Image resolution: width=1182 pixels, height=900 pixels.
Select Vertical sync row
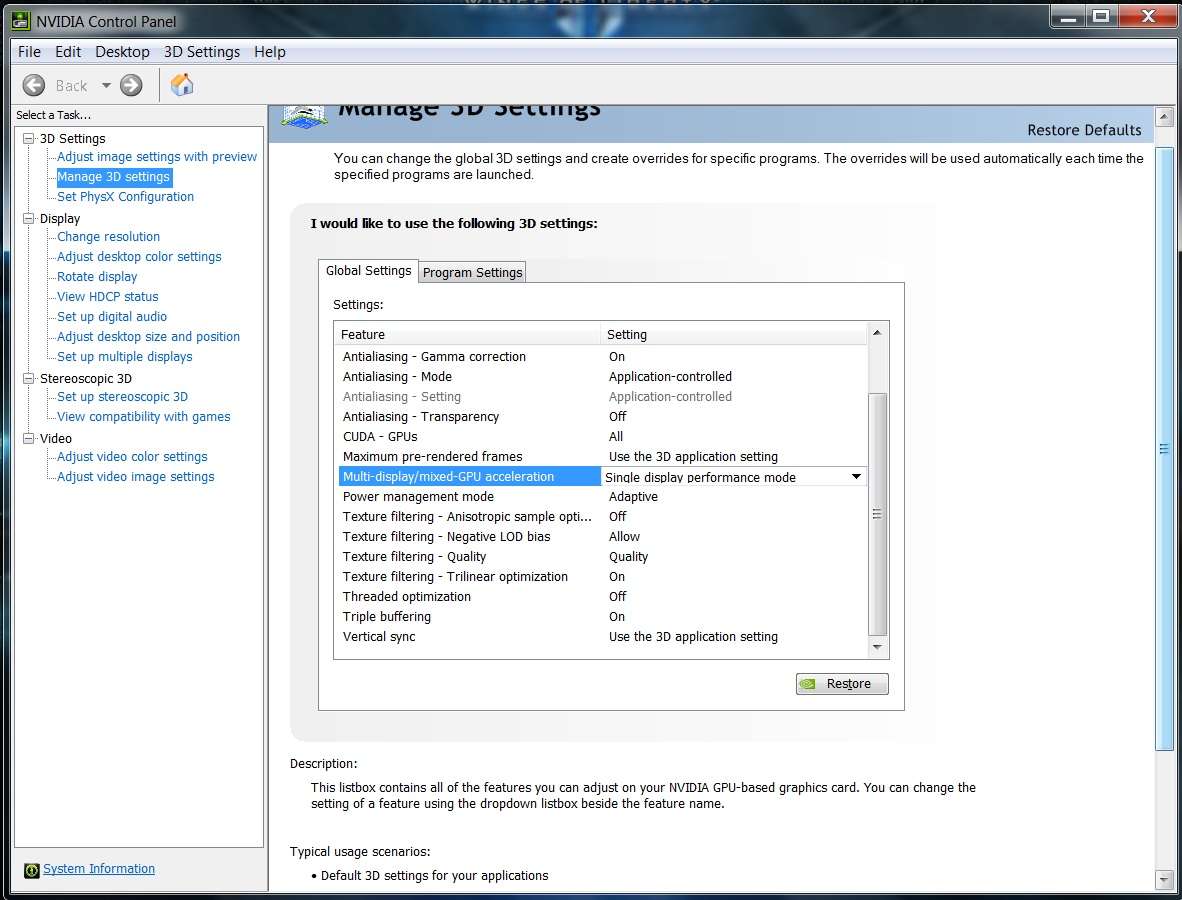click(x=602, y=636)
